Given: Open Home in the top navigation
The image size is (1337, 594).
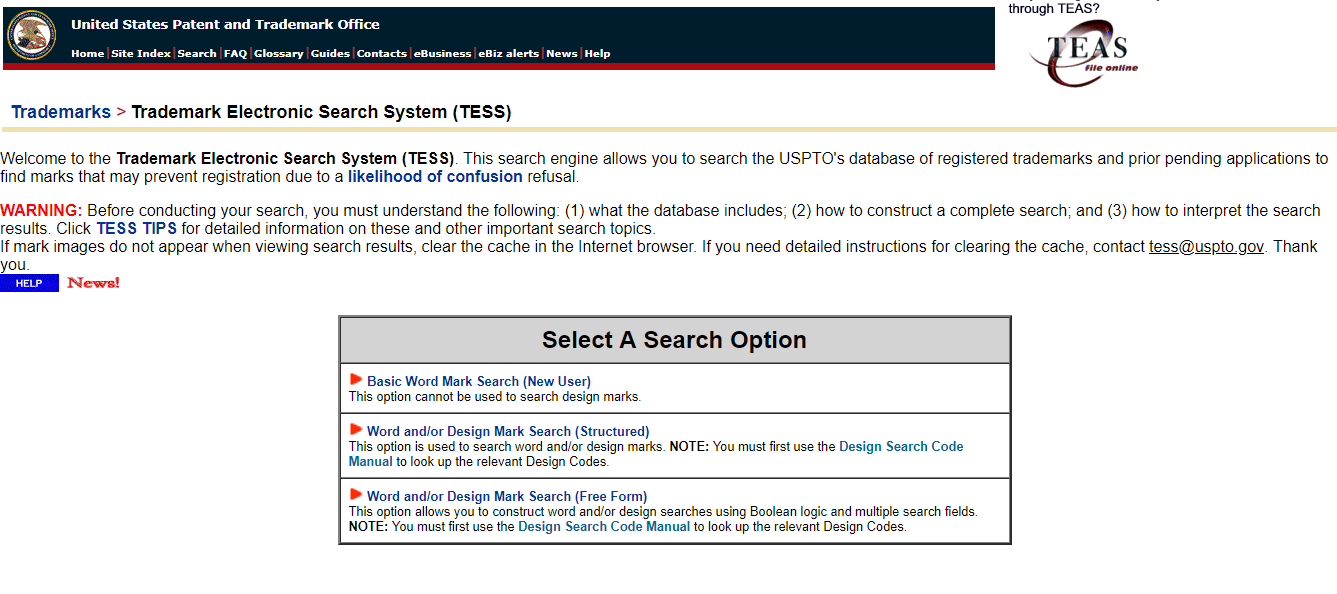Looking at the screenshot, I should pos(87,54).
